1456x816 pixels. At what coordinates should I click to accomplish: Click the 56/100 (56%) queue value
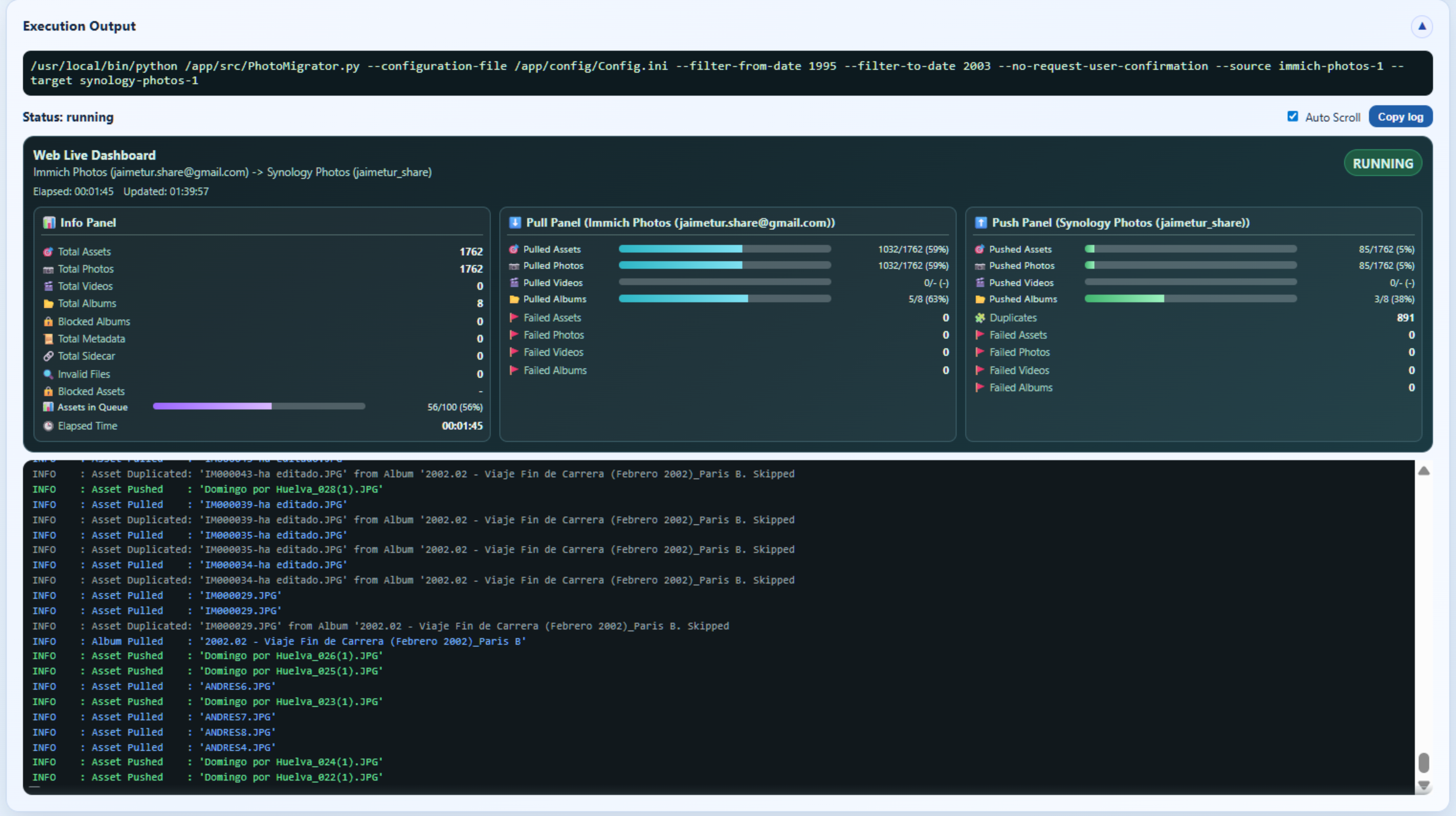click(455, 407)
